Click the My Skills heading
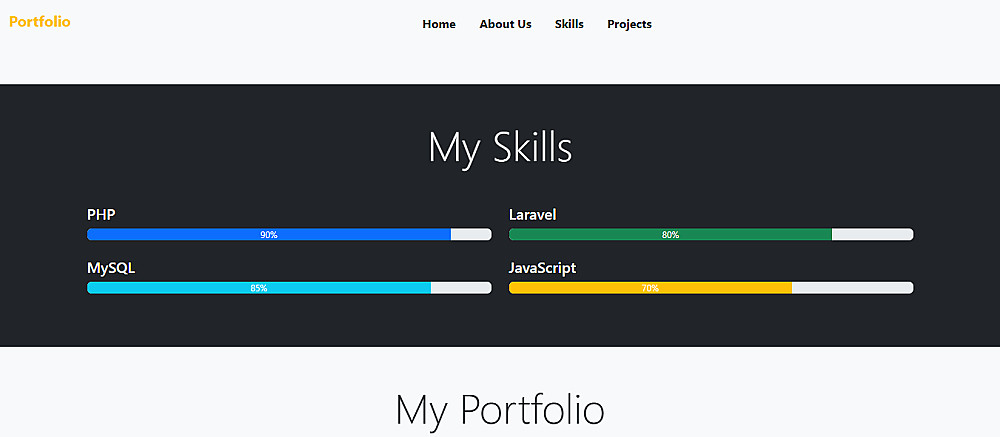1000x437 pixels. click(500, 148)
